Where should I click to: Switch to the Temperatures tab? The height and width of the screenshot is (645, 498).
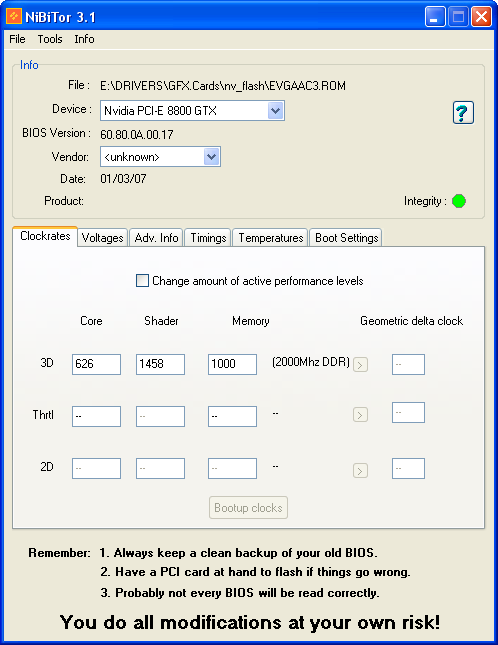(x=271, y=237)
